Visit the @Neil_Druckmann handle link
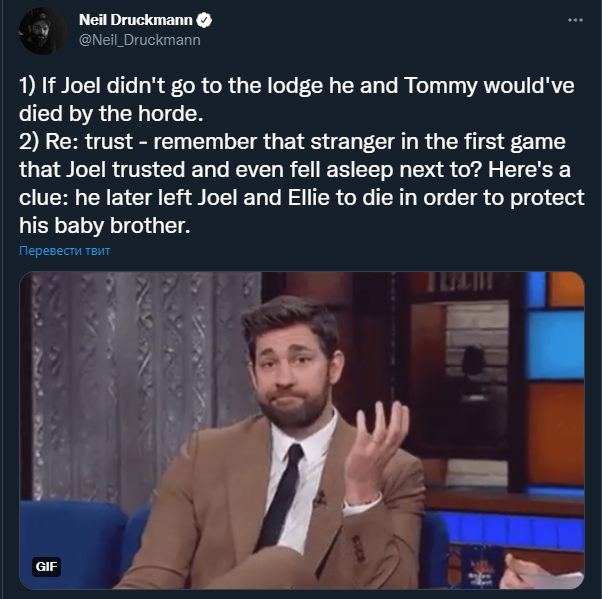 pos(140,40)
